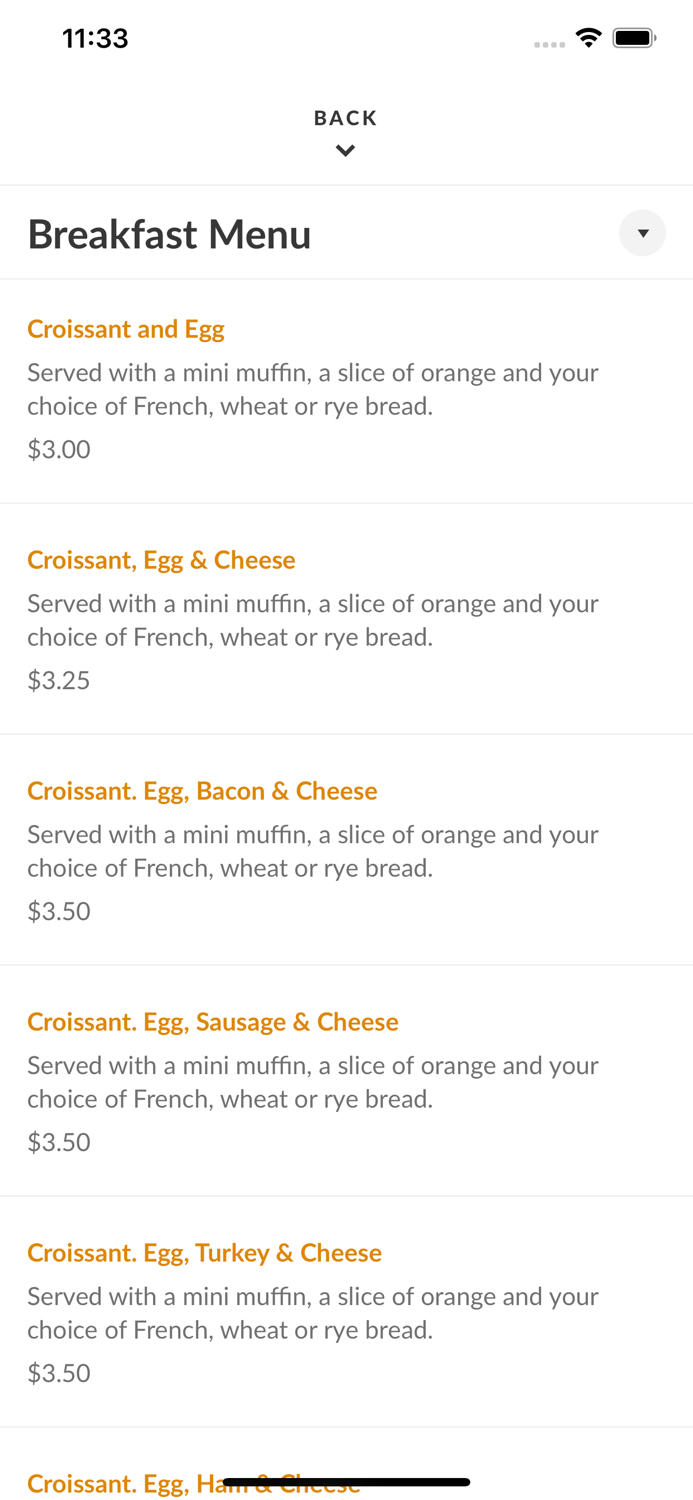Tap the battery status icon

(634, 38)
